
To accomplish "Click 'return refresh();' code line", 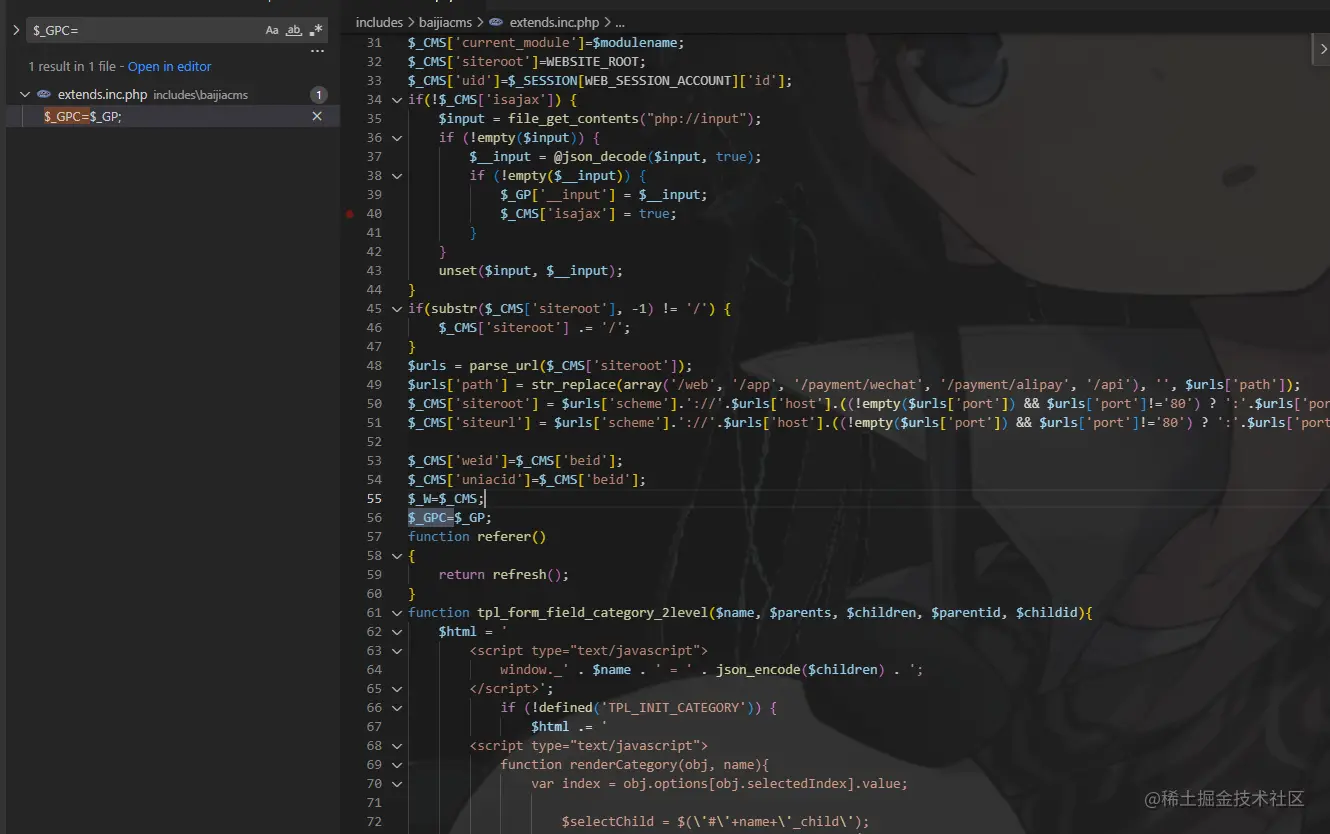I will click(504, 575).
